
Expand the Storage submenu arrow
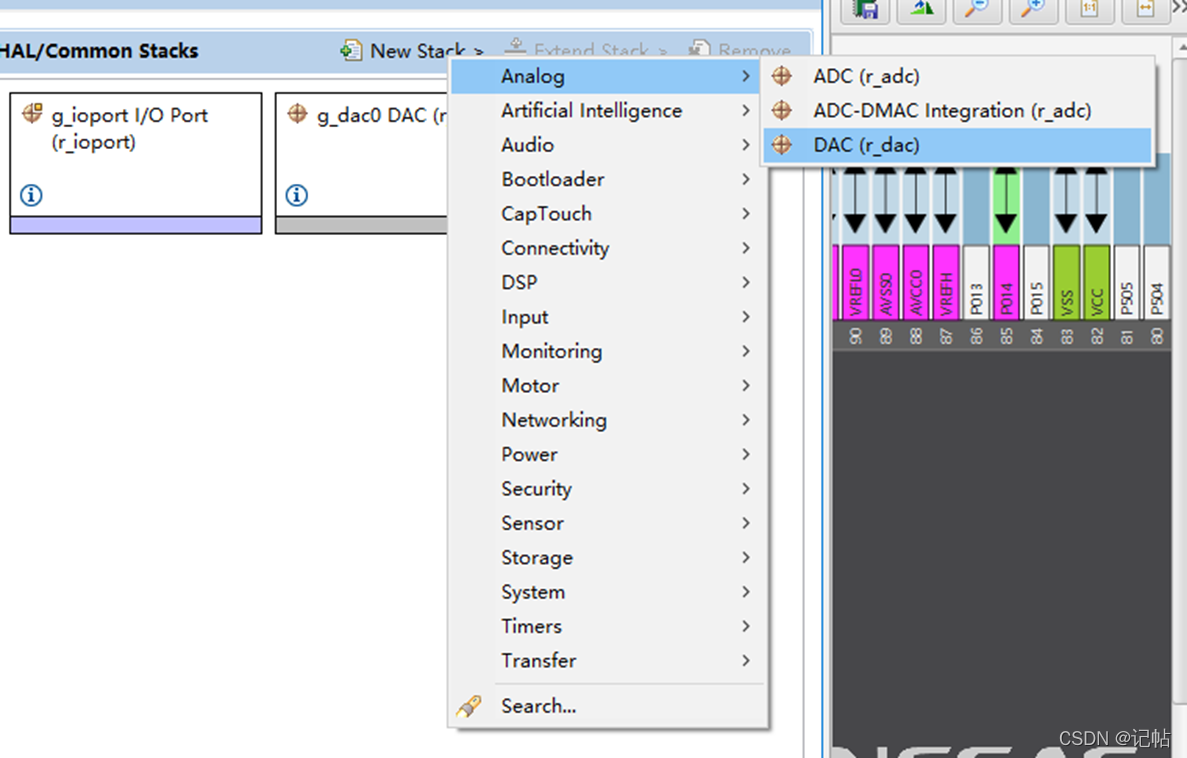click(x=746, y=557)
